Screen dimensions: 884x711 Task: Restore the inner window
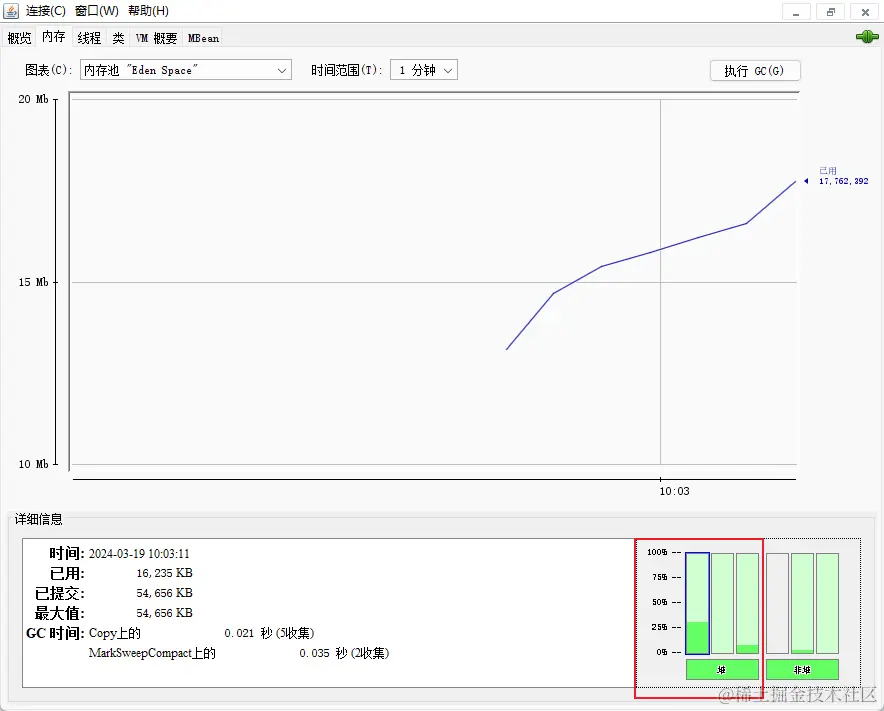[x=830, y=12]
